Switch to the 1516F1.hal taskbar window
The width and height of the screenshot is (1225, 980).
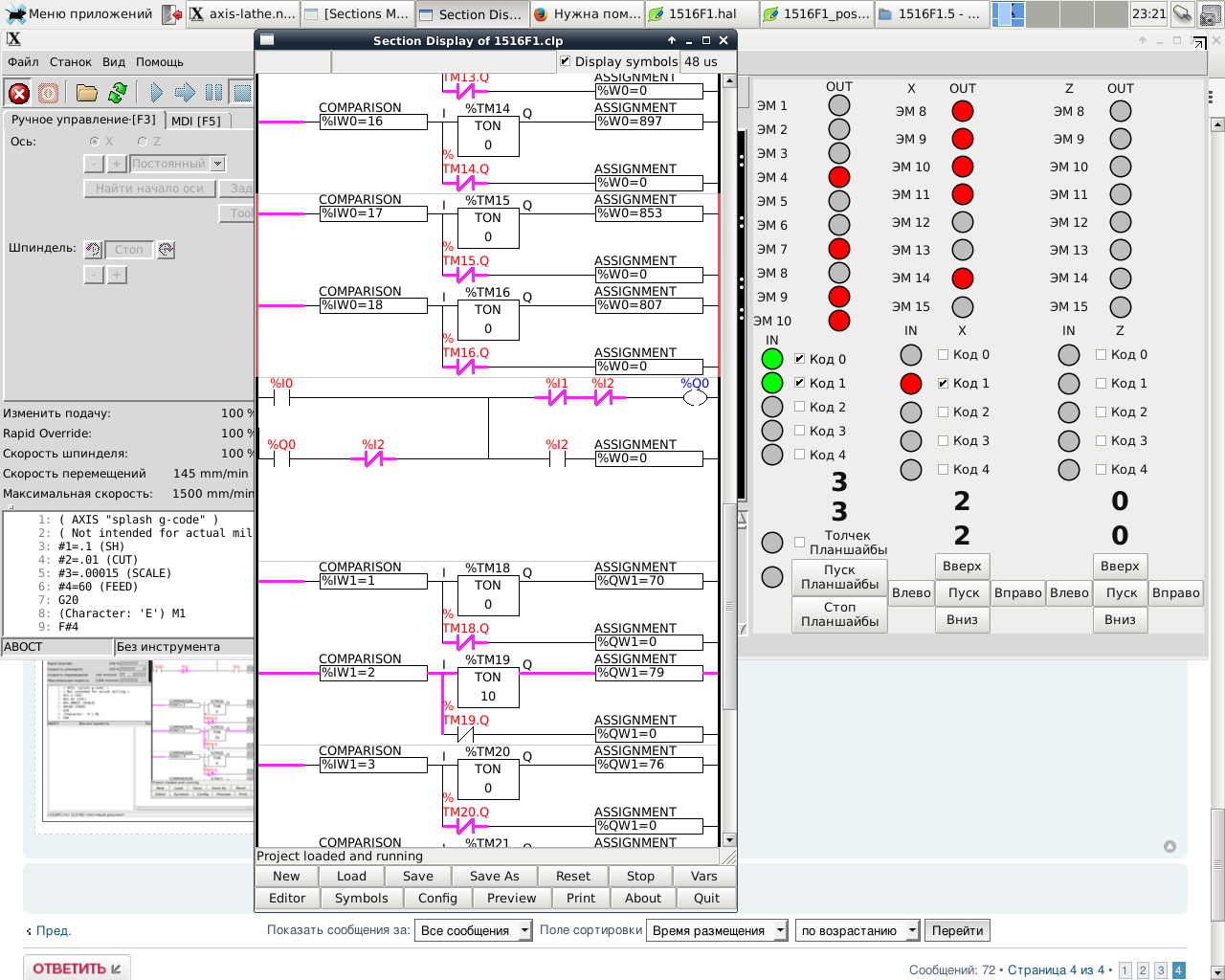point(702,13)
